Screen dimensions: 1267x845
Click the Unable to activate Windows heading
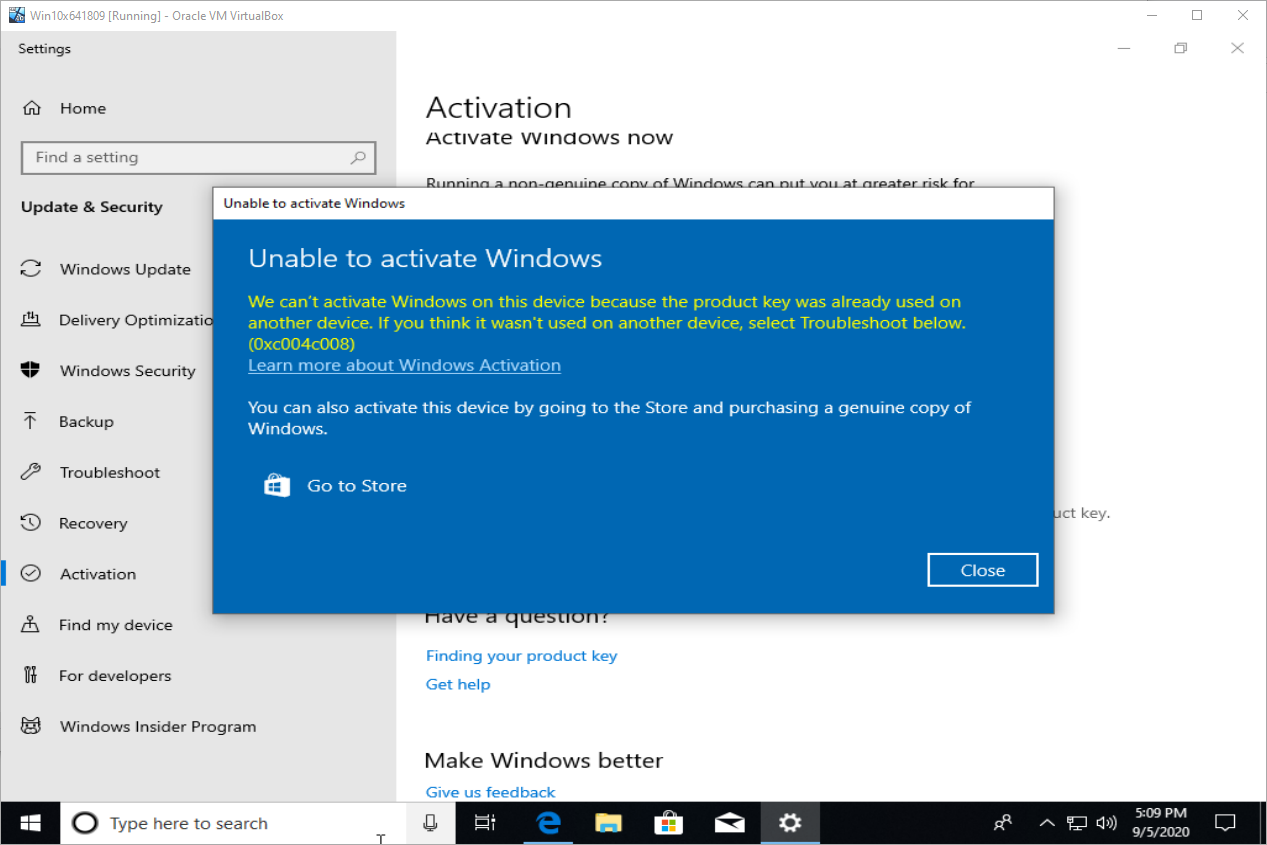click(425, 258)
